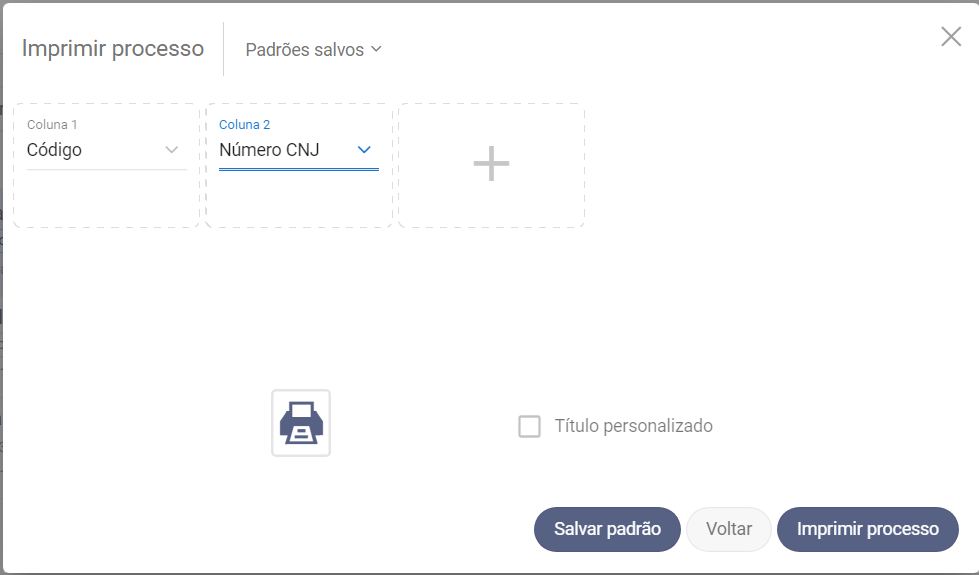Image resolution: width=979 pixels, height=575 pixels.
Task: Enable the Título personalizado checkbox
Action: click(x=529, y=427)
